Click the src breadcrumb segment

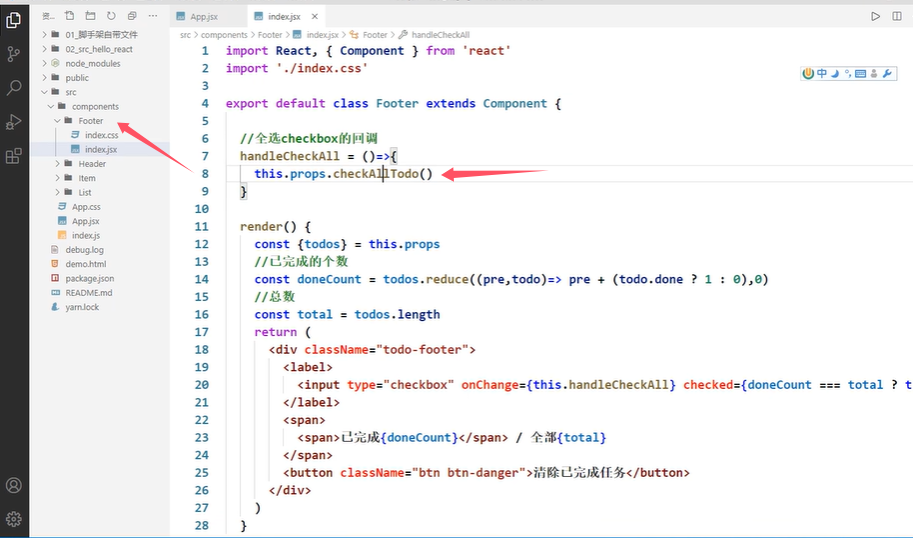(185, 35)
